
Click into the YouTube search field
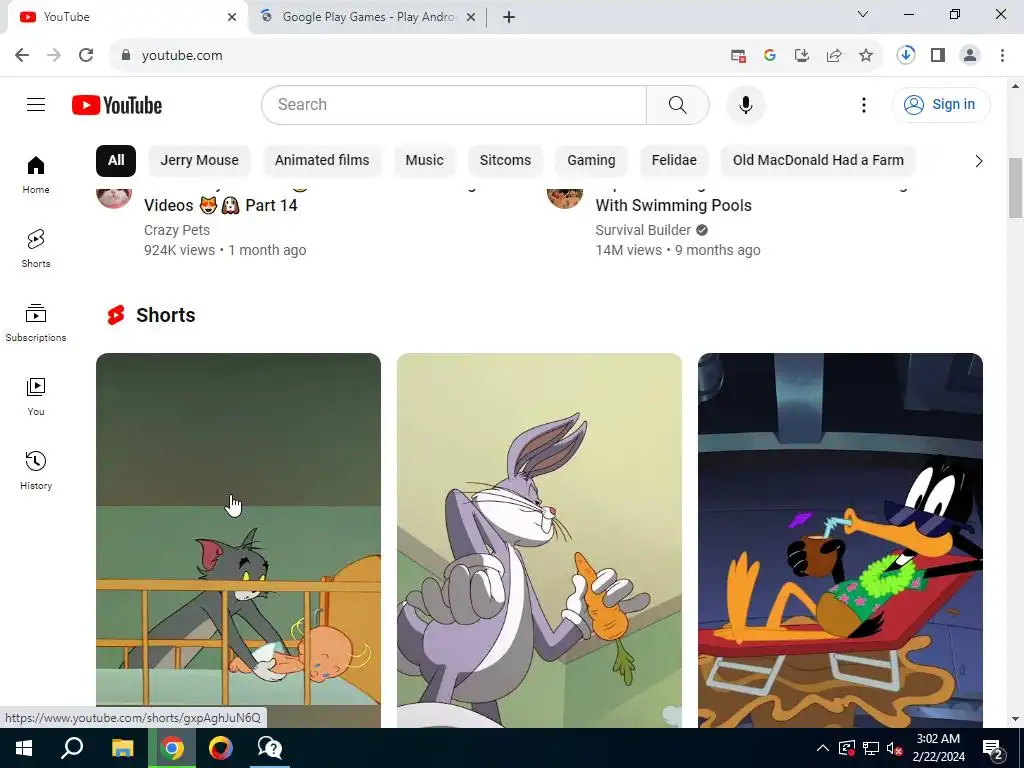tap(454, 104)
